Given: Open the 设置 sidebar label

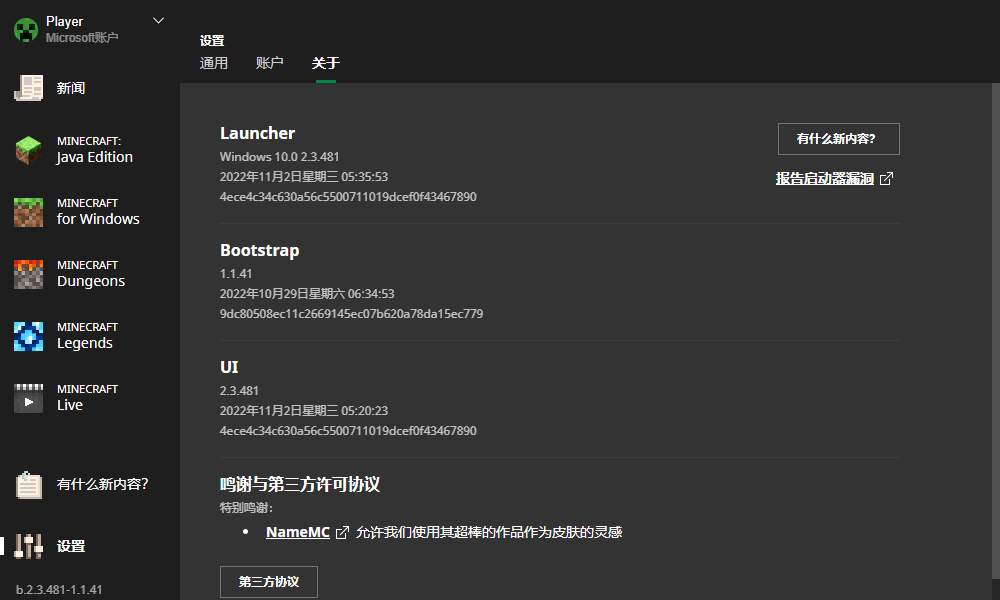Looking at the screenshot, I should click(71, 546).
